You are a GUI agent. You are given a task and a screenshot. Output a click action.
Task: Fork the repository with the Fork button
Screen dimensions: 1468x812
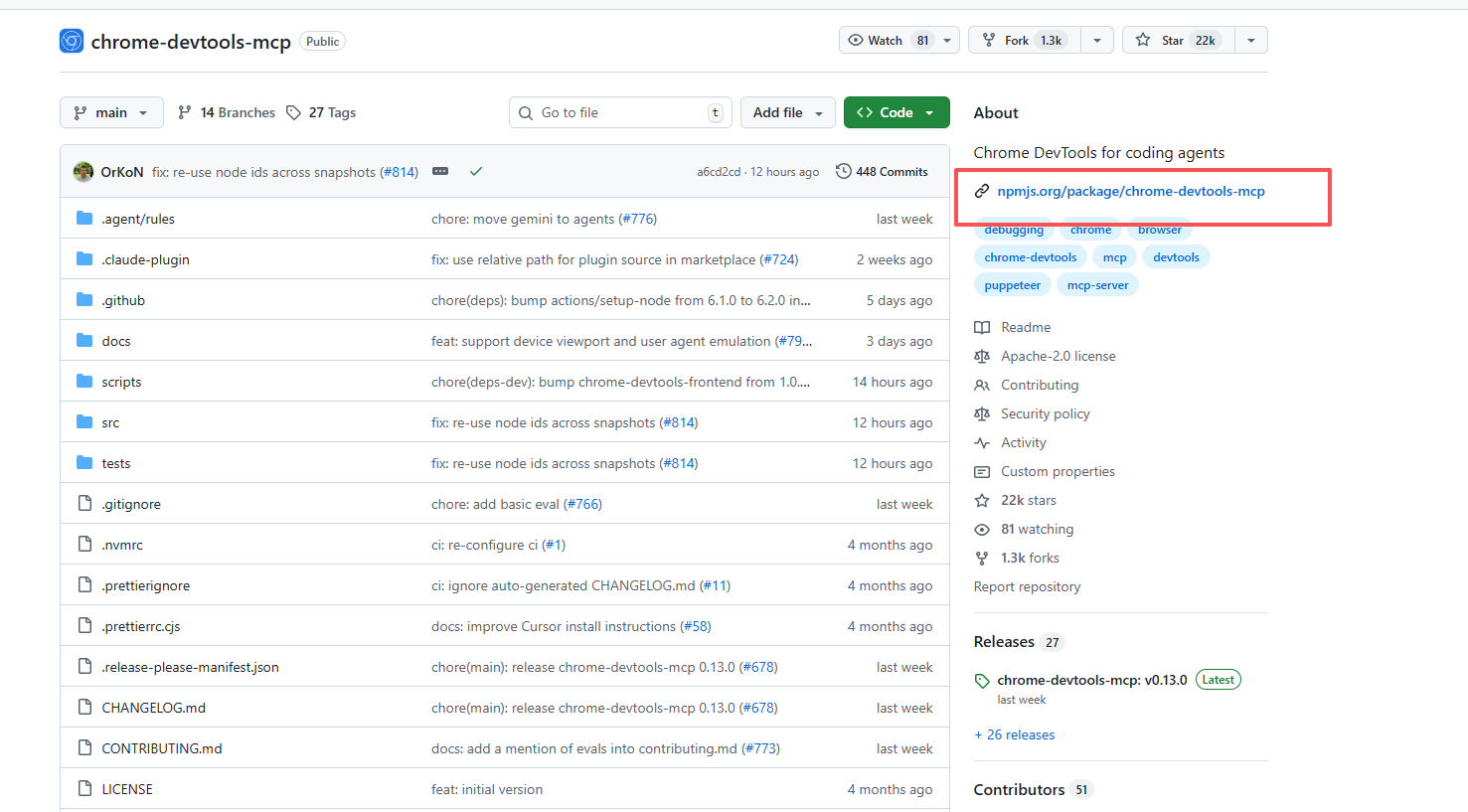coord(1024,41)
